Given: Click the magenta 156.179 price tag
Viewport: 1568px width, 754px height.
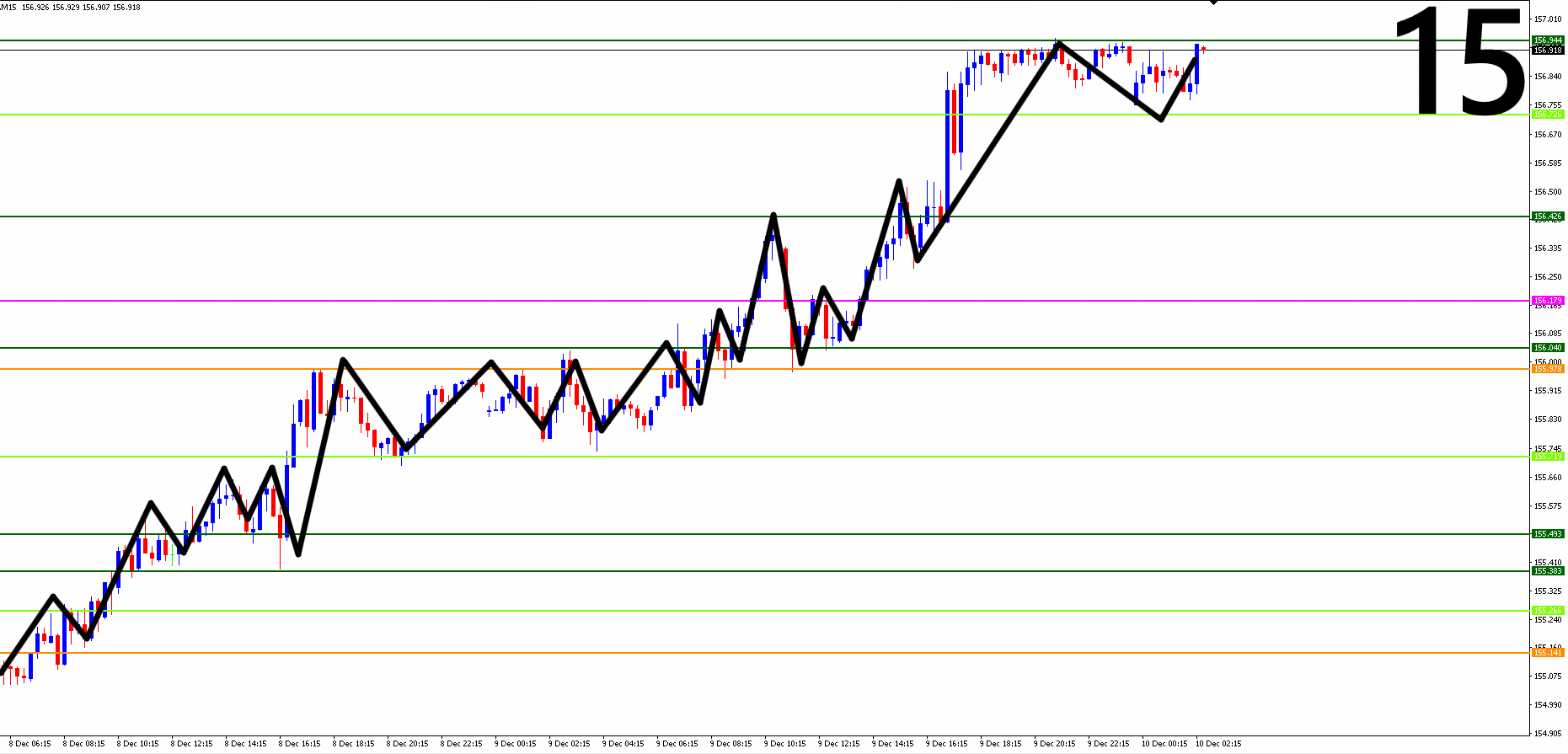Looking at the screenshot, I should (1548, 301).
